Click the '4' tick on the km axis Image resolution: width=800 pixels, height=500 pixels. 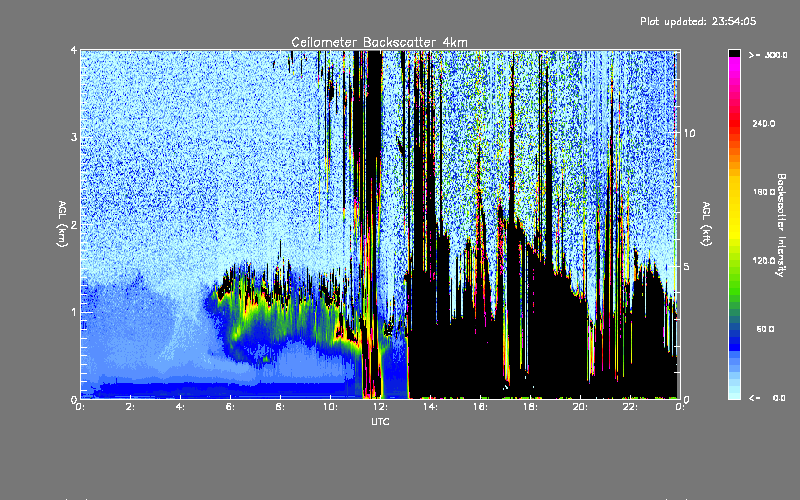74,51
